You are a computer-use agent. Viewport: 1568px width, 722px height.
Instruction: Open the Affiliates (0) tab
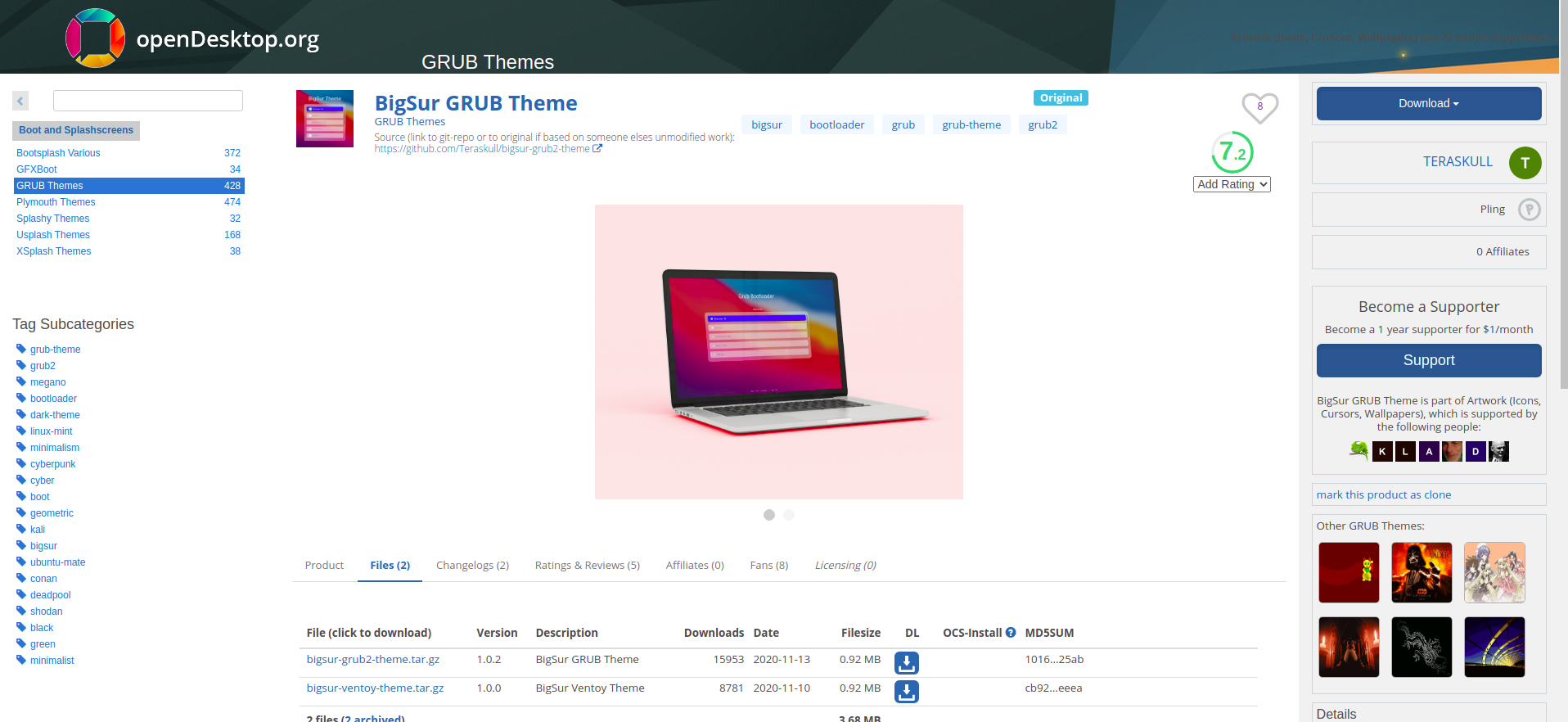[695, 565]
